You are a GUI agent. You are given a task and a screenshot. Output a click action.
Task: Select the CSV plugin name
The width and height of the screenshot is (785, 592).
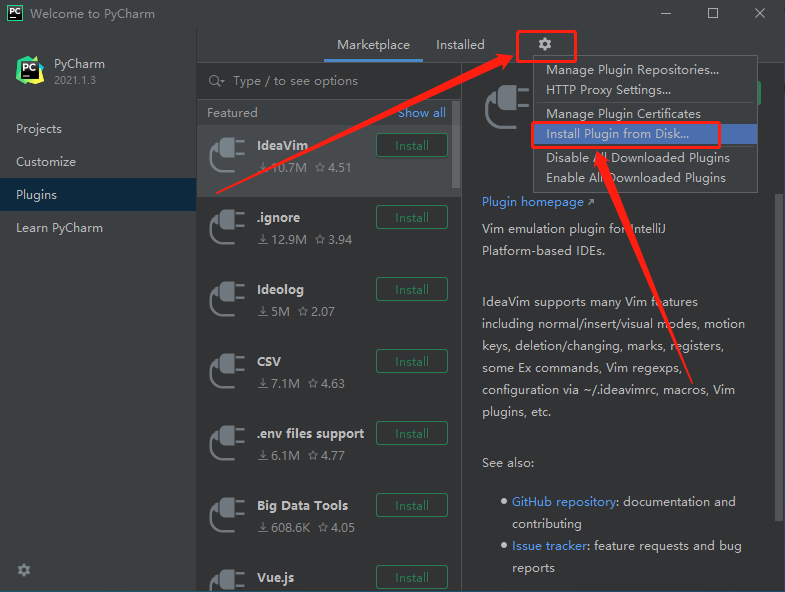point(269,362)
